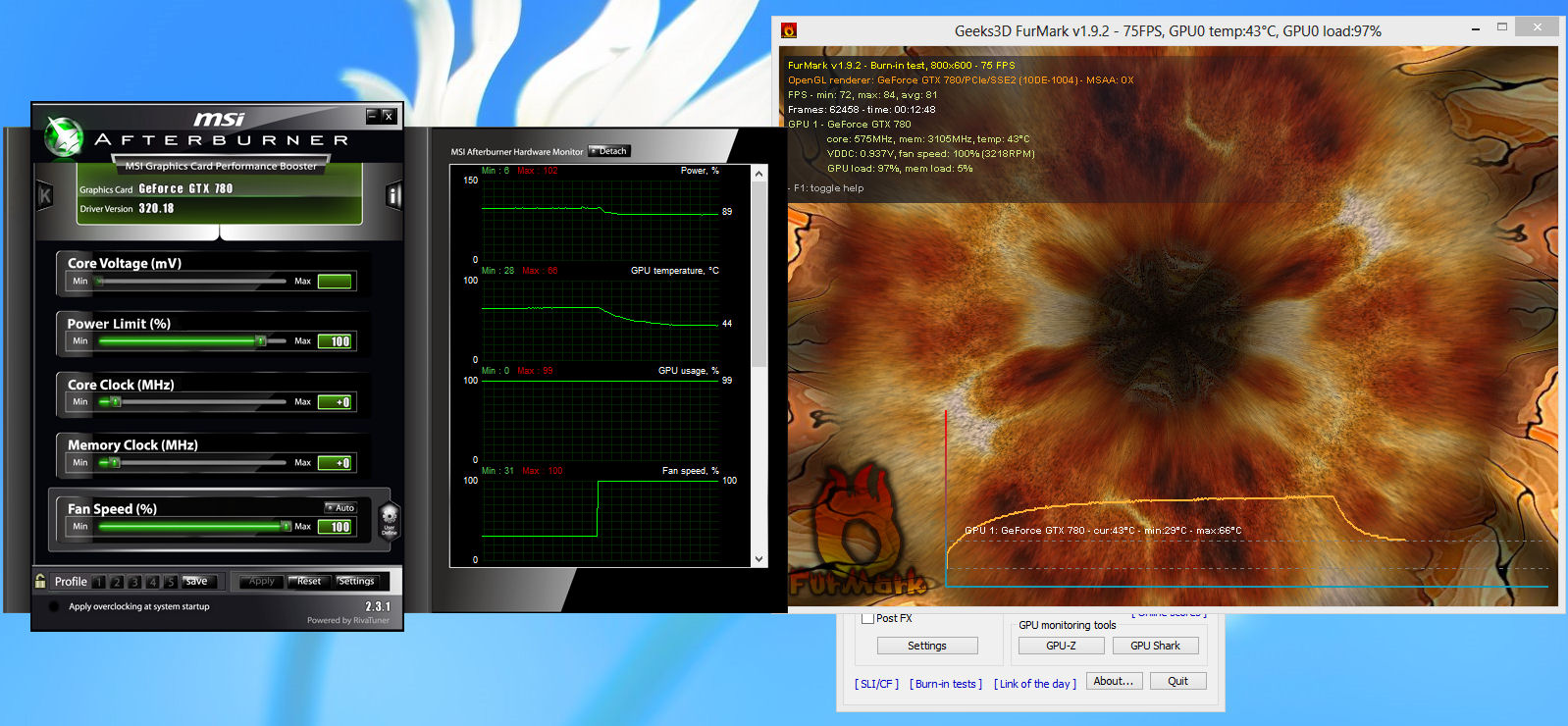Viewport: 1568px width, 726px height.
Task: Click the FurMark OpenGL renderer info line
Action: (x=961, y=80)
